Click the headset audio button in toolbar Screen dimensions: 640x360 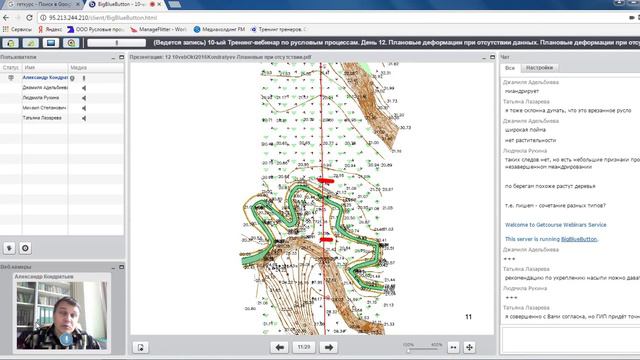11,42
